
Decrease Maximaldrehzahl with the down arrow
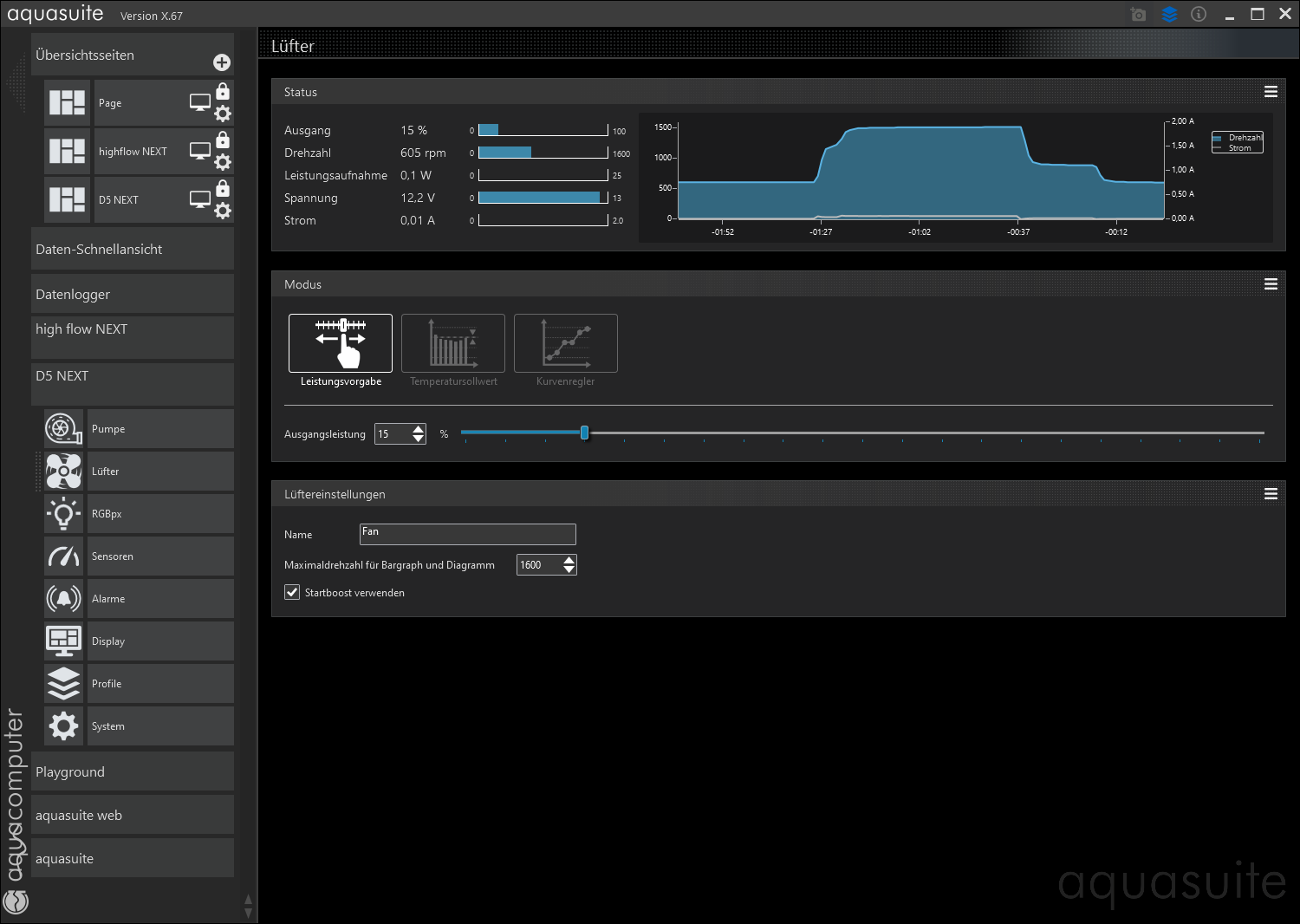point(569,569)
